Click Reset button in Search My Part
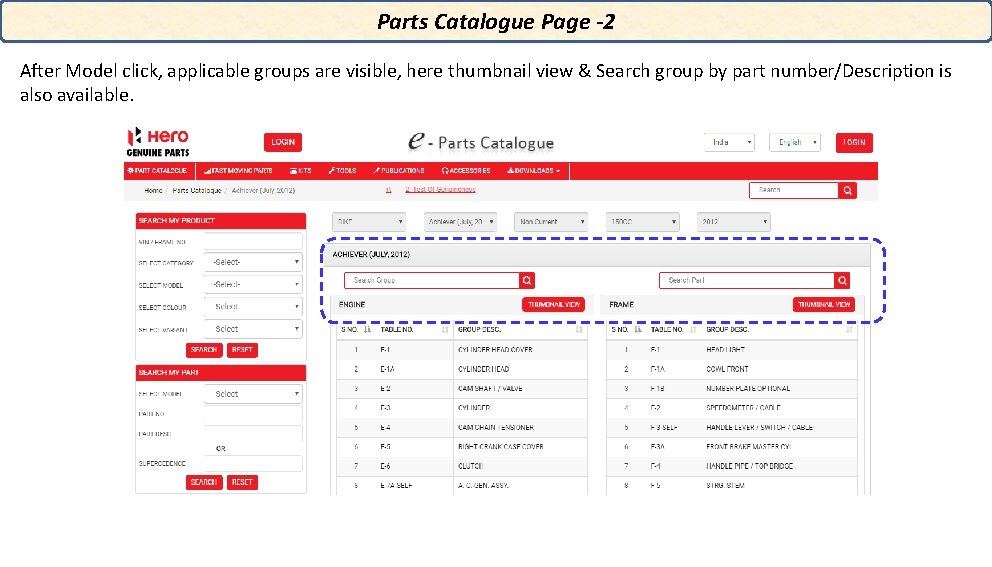This screenshot has height=567, width=992. click(x=242, y=482)
